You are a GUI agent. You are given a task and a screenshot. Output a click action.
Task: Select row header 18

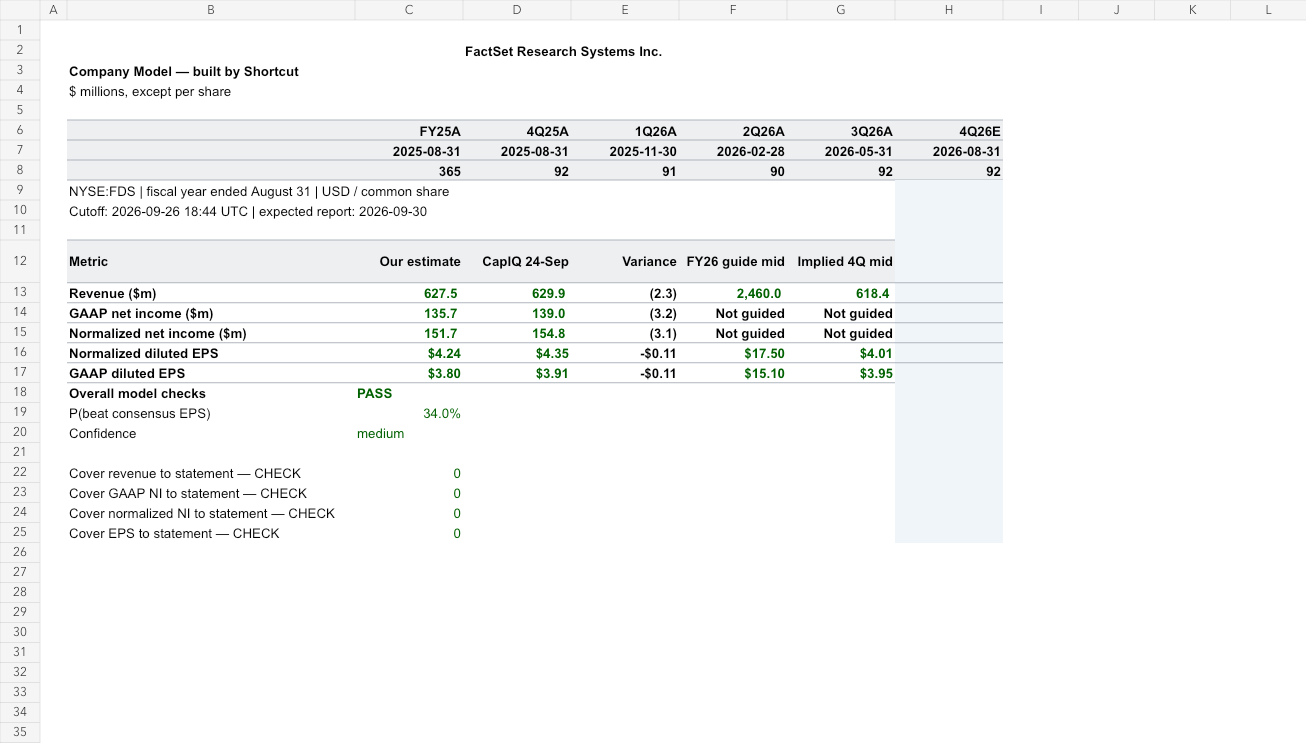click(x=20, y=392)
